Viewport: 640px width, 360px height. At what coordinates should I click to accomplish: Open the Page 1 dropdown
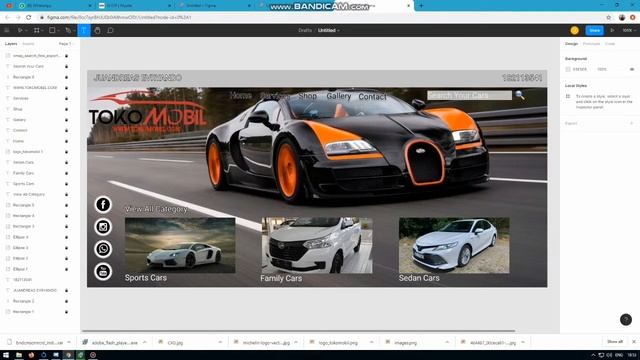65,44
